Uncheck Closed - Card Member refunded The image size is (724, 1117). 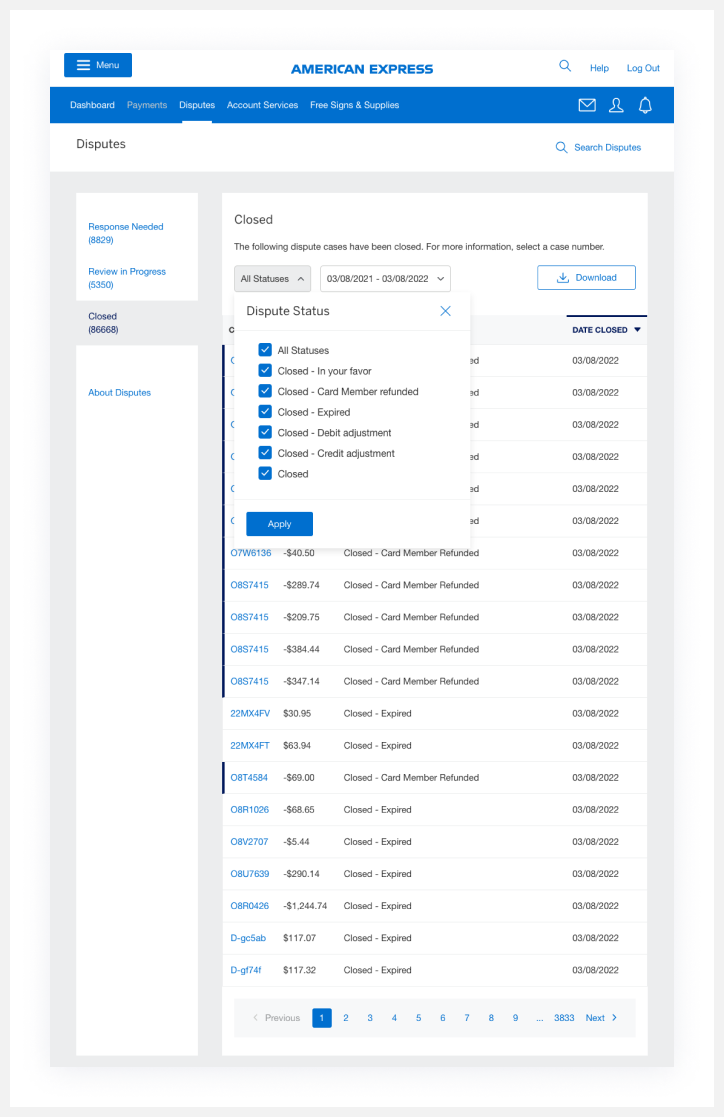265,391
